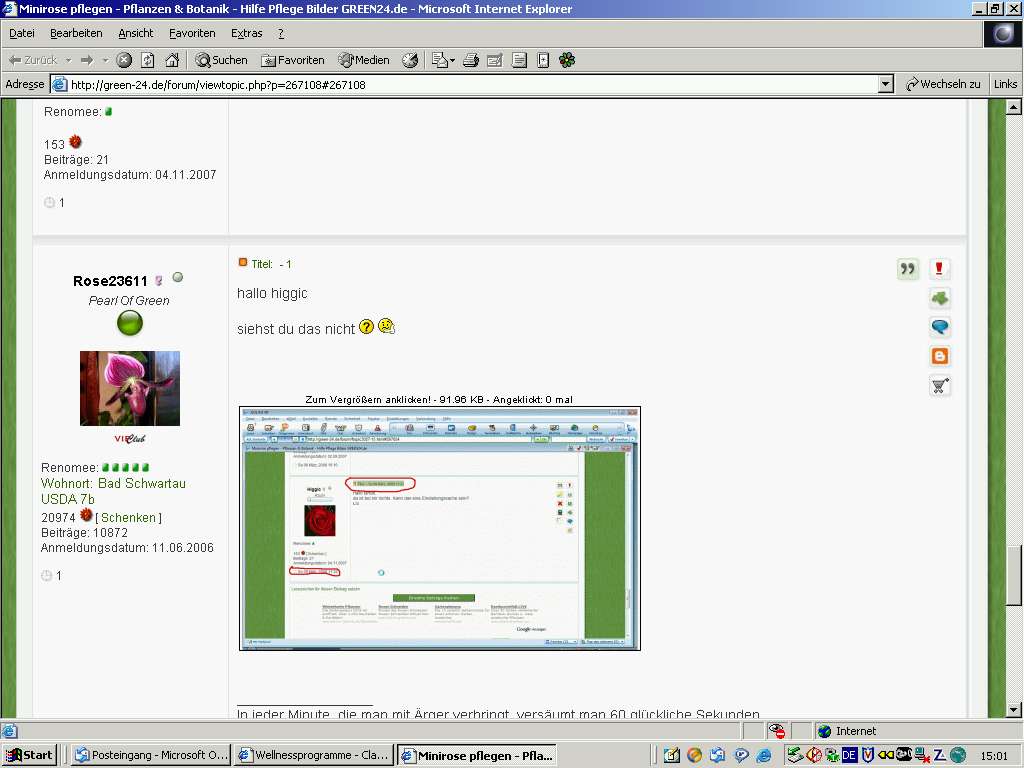Expand the address bar dropdown
The image size is (1024, 768).
885,85
